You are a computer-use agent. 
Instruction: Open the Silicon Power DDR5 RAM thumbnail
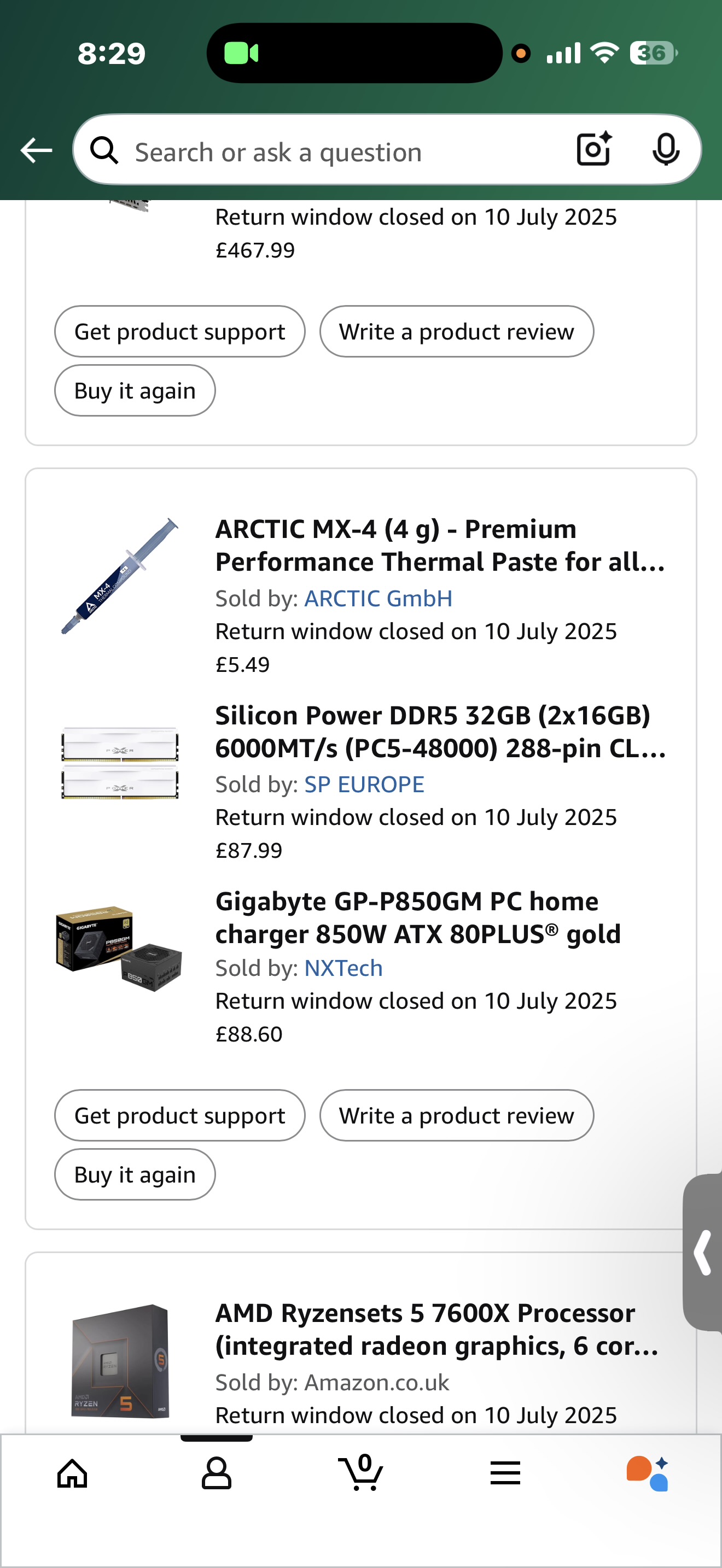[120, 762]
